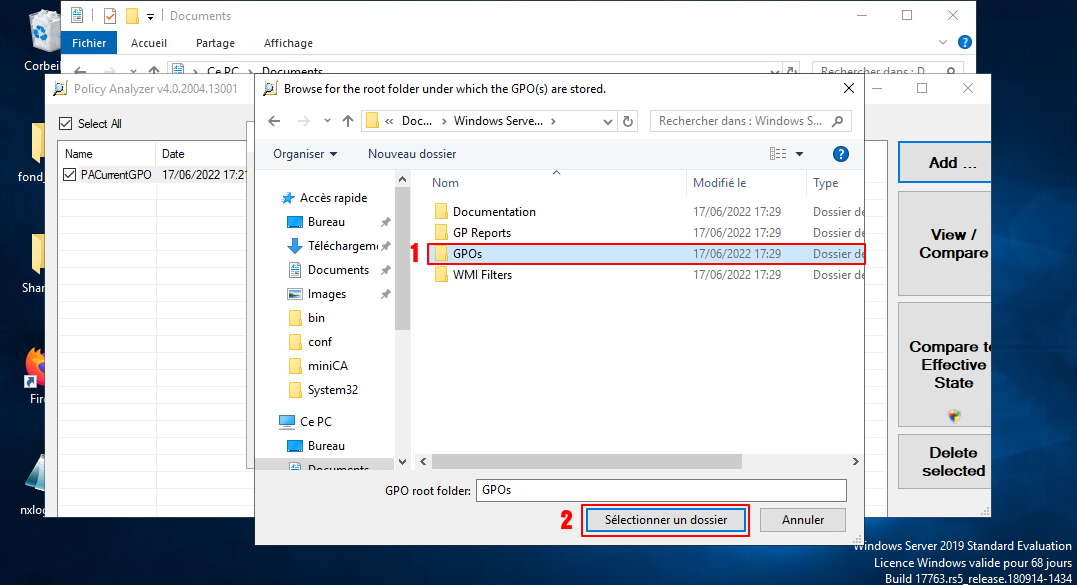Expand the Organiser dropdown menu
The width and height of the screenshot is (1077, 585).
coord(305,154)
